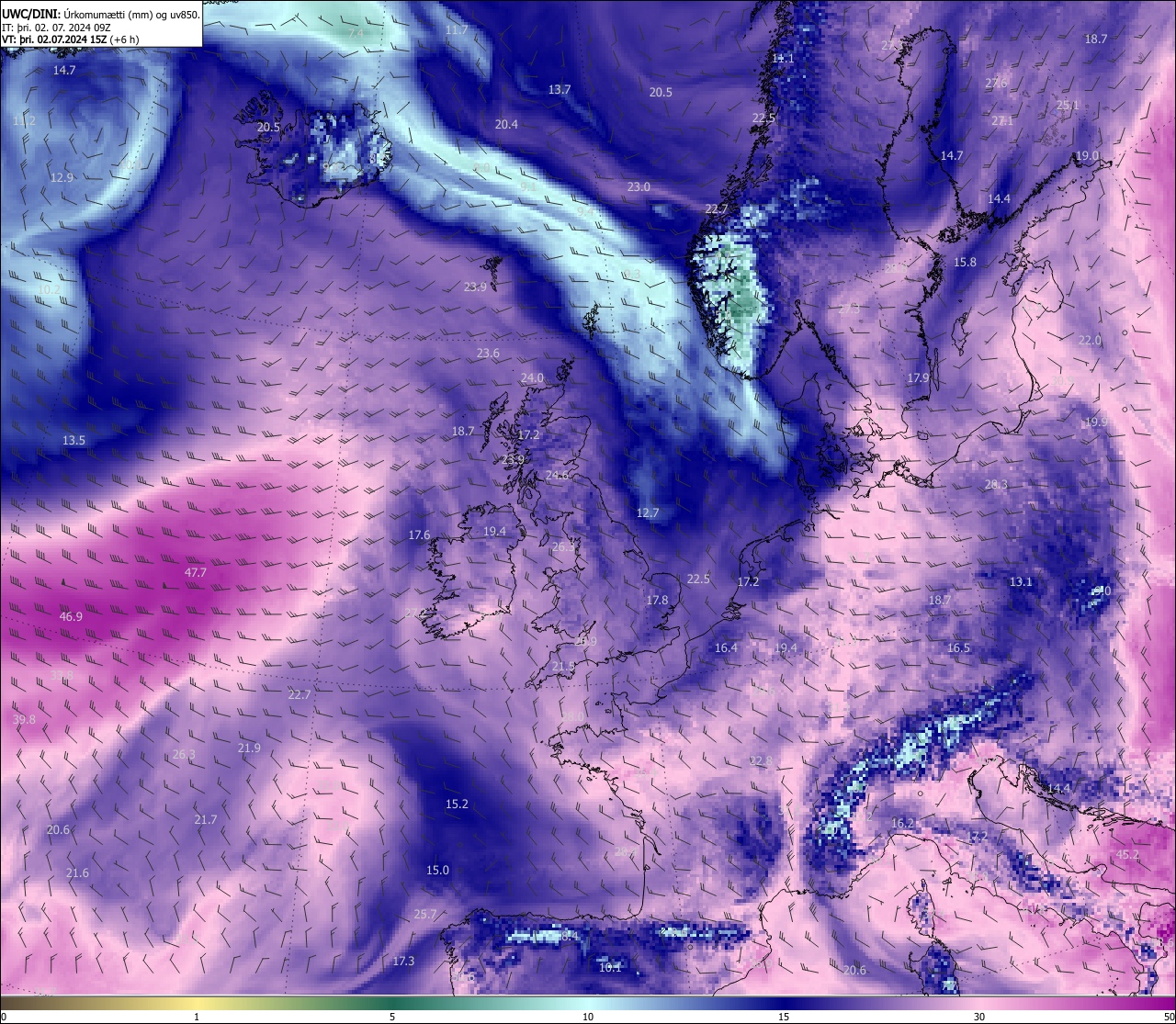Select the 25.7 value label
This screenshot has height=1024, width=1176.
(x=425, y=914)
